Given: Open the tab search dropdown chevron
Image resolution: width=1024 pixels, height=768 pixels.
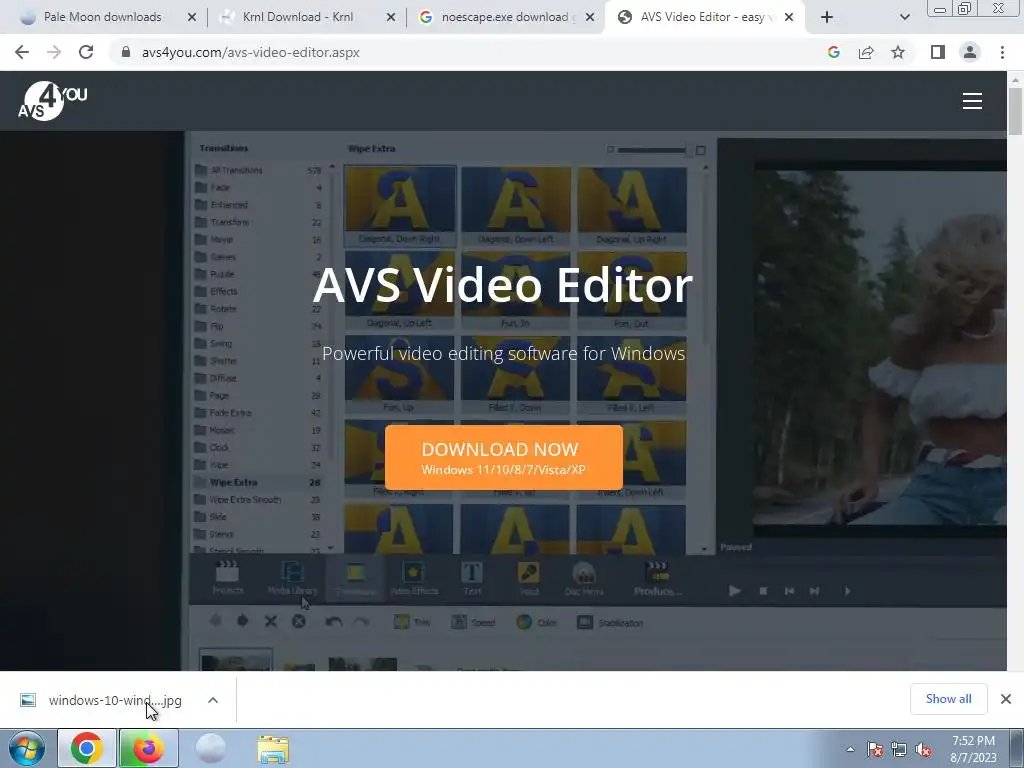Looking at the screenshot, I should tap(904, 18).
